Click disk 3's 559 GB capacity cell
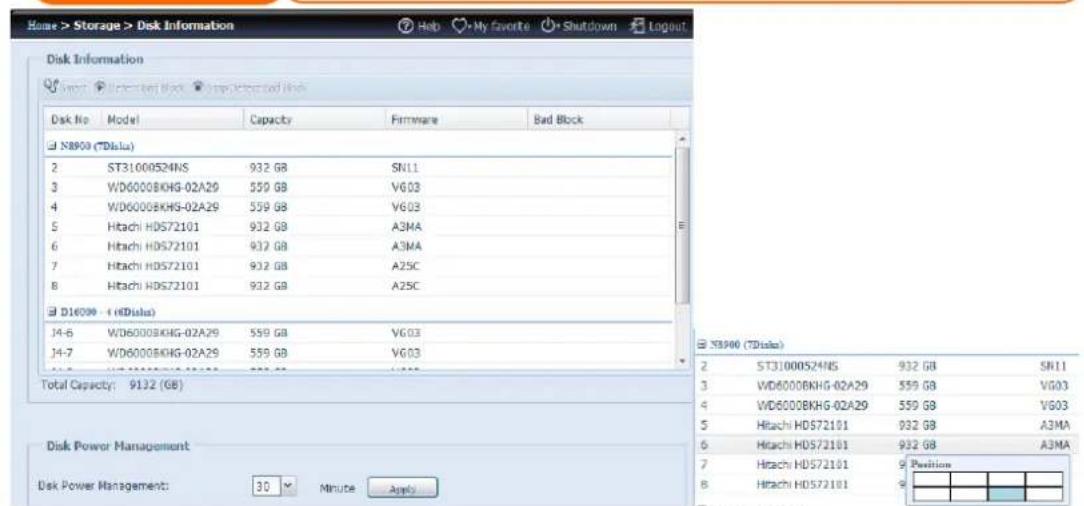This screenshot has height=506, width=1084. [x=268, y=187]
